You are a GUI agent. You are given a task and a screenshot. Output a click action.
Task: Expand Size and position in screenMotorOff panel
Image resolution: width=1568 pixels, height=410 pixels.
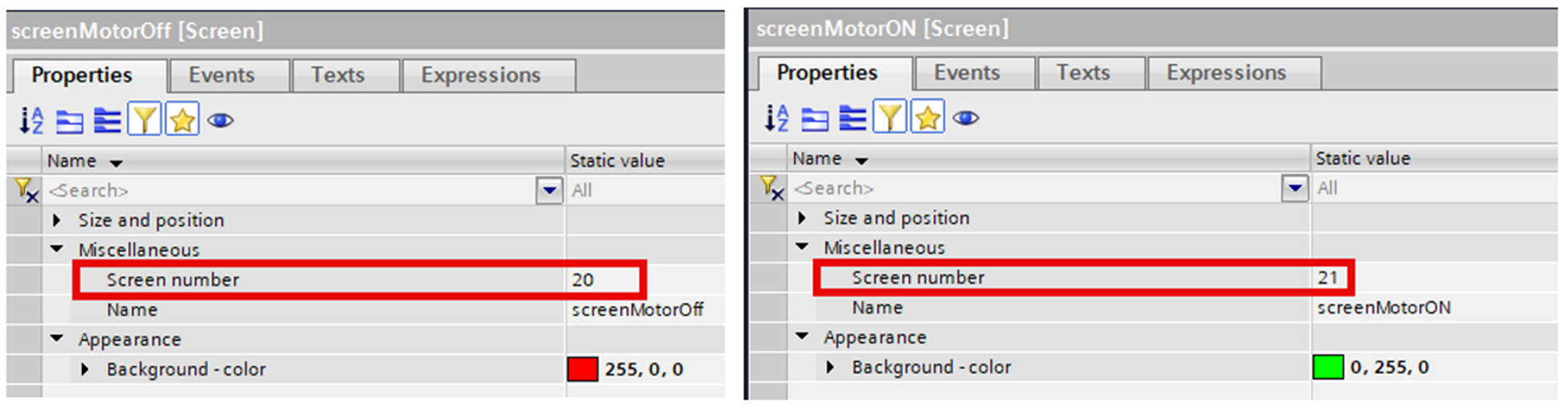click(x=56, y=220)
